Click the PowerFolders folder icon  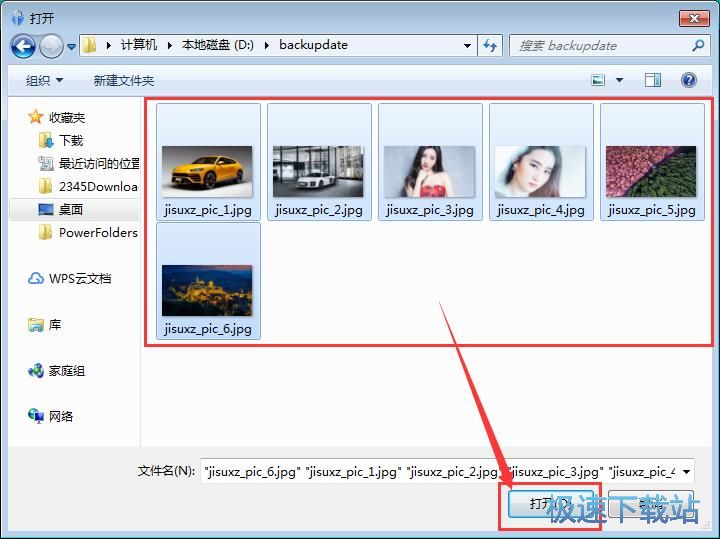coord(45,232)
